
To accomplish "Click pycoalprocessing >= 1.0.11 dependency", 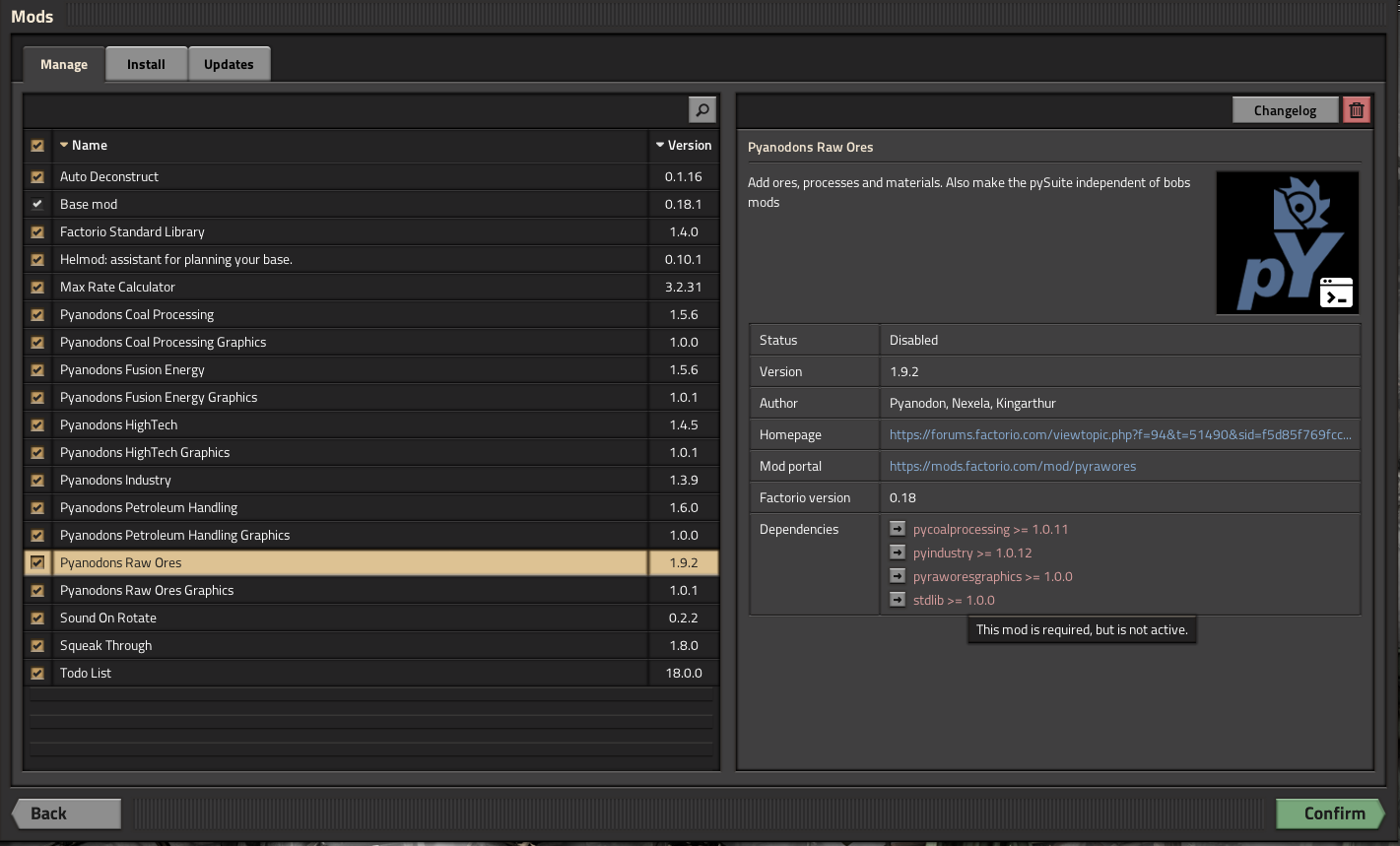I will coord(990,529).
